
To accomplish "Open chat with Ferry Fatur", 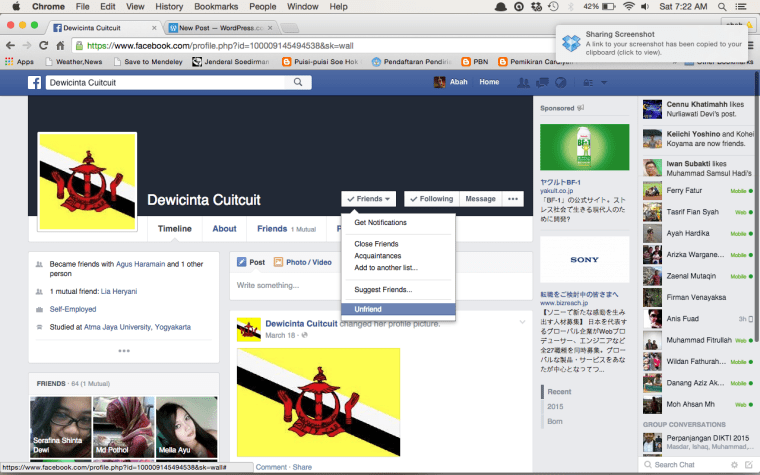I will (x=698, y=190).
